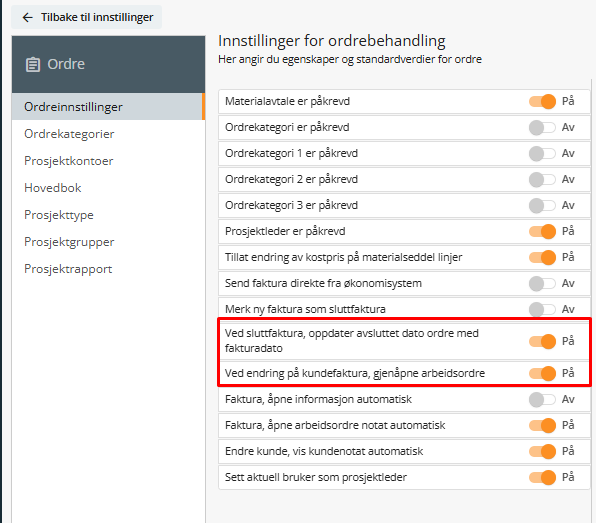Select Prosjektkontoer menu item

click(68, 161)
